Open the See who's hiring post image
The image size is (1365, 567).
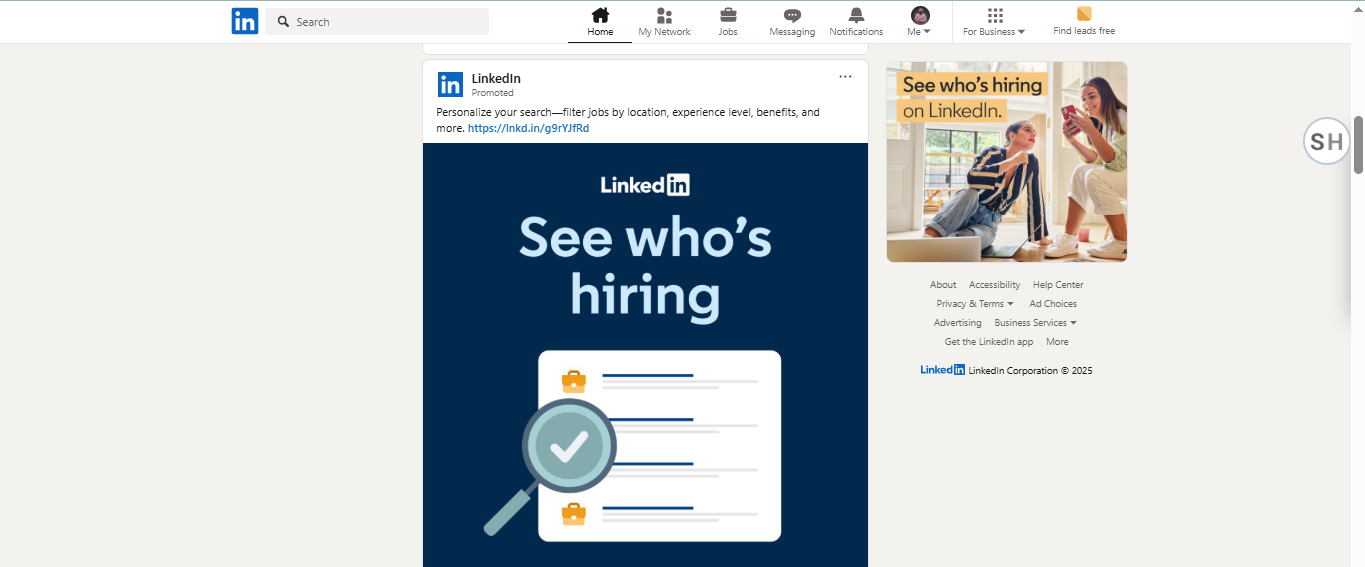pyautogui.click(x=645, y=355)
